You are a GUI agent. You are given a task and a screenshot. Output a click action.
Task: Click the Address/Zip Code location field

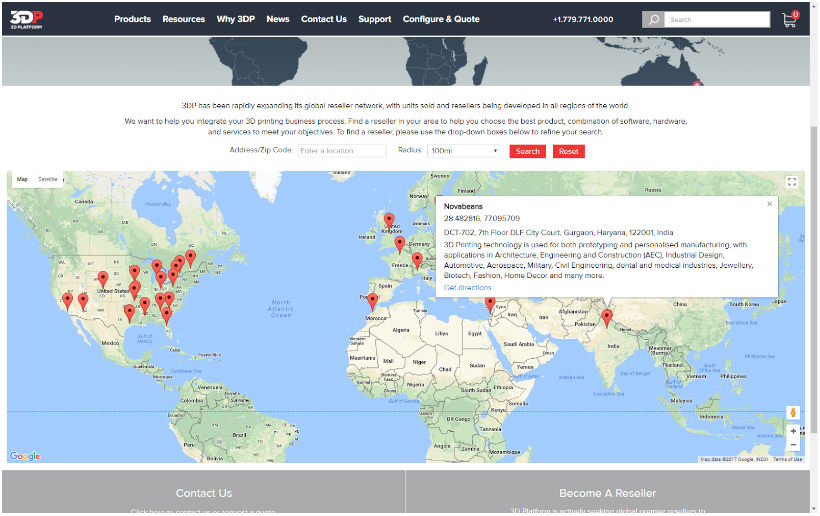pyautogui.click(x=342, y=151)
